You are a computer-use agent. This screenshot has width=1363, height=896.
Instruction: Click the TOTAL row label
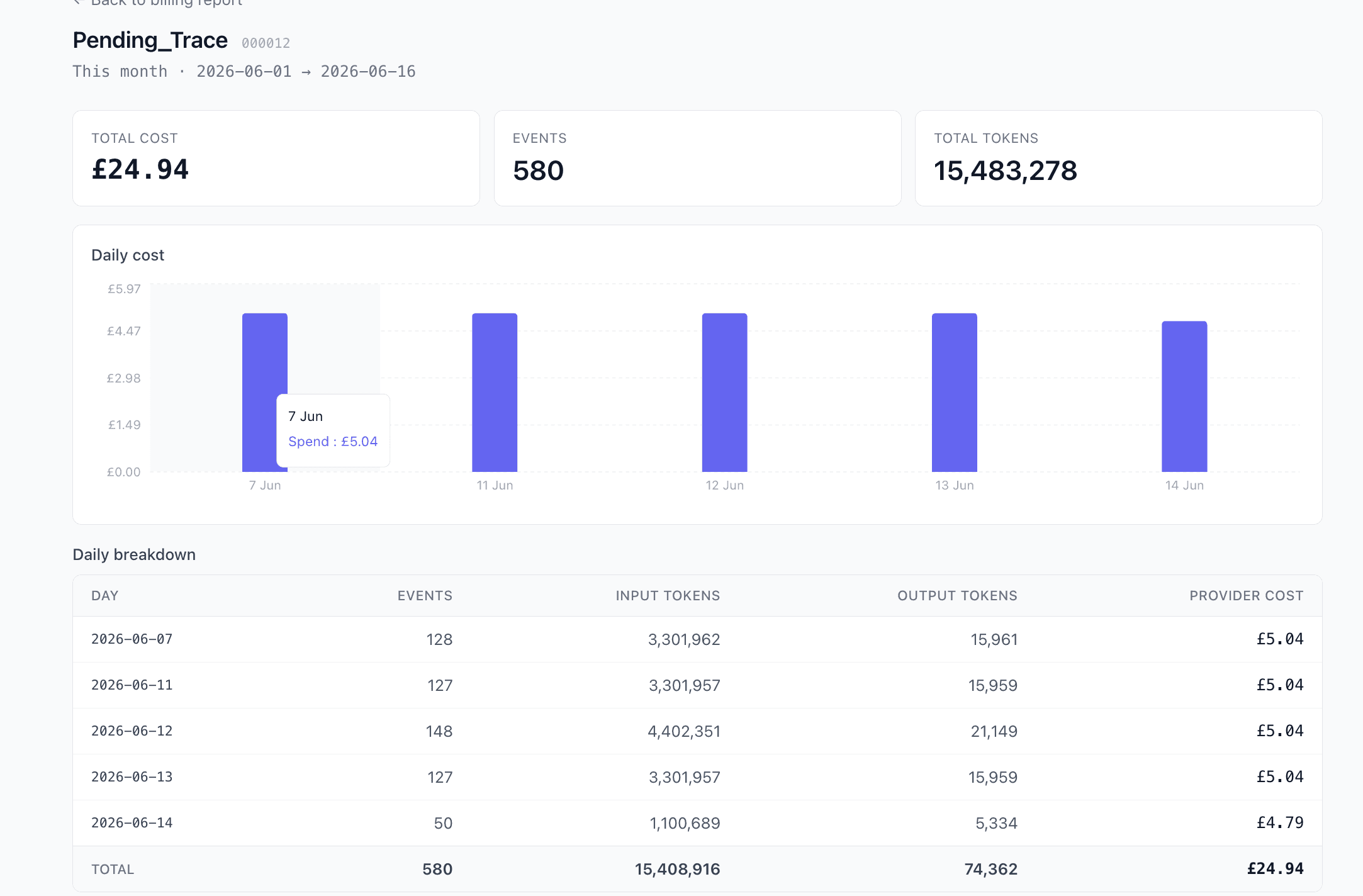[x=113, y=869]
